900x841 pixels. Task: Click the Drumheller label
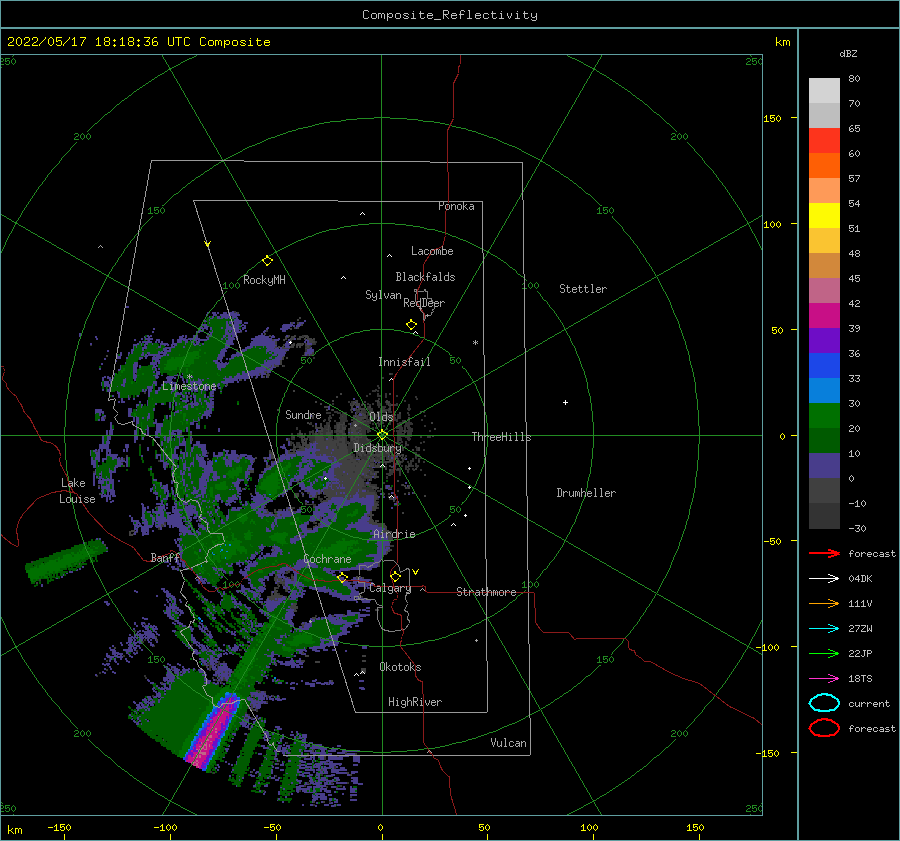(586, 493)
